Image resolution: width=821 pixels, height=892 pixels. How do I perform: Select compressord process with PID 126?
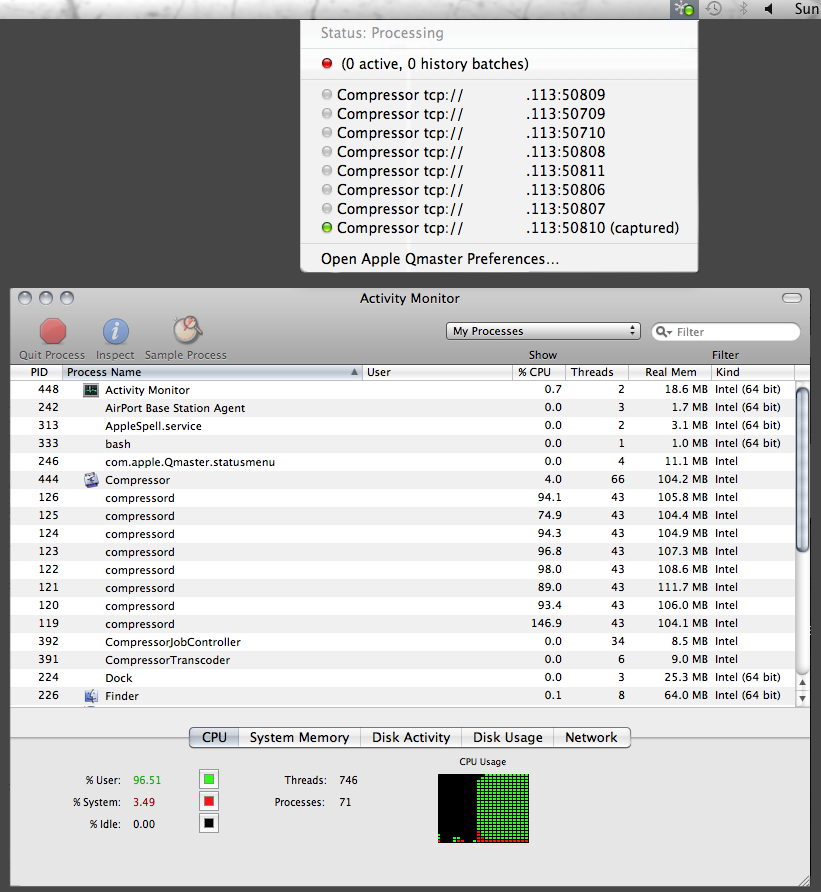click(402, 498)
